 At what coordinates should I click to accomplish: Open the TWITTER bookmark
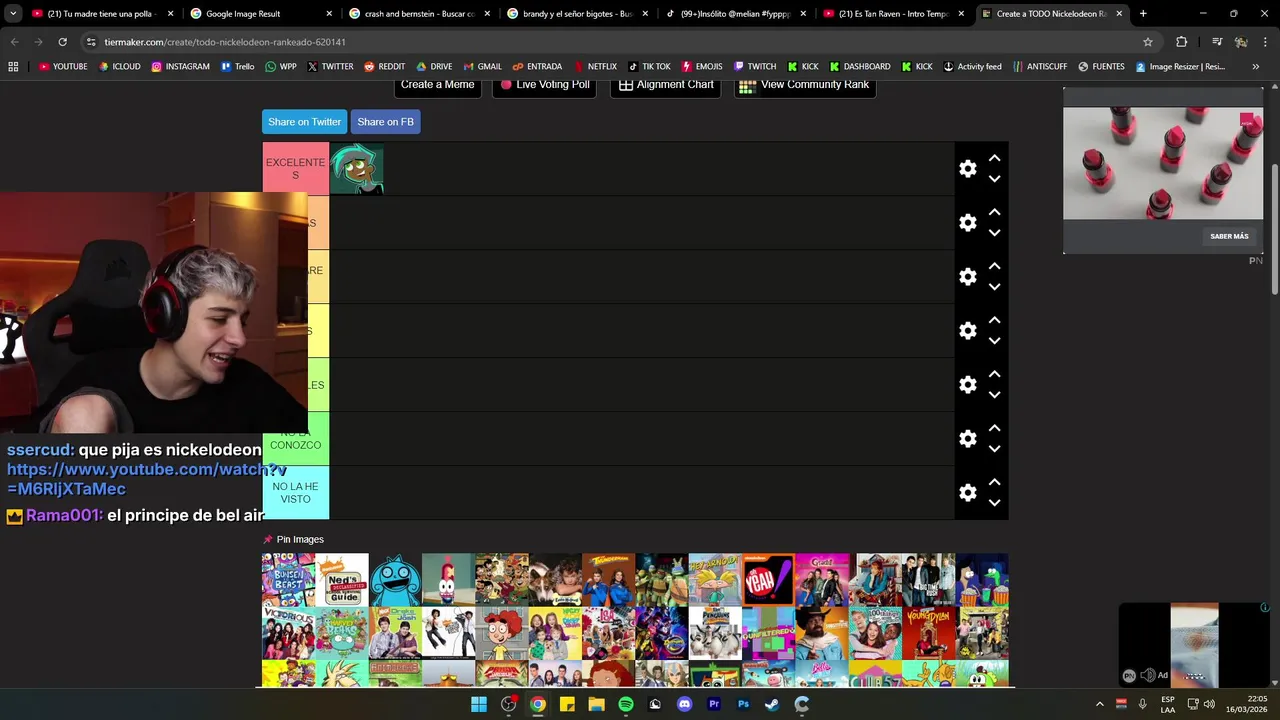[x=330, y=67]
